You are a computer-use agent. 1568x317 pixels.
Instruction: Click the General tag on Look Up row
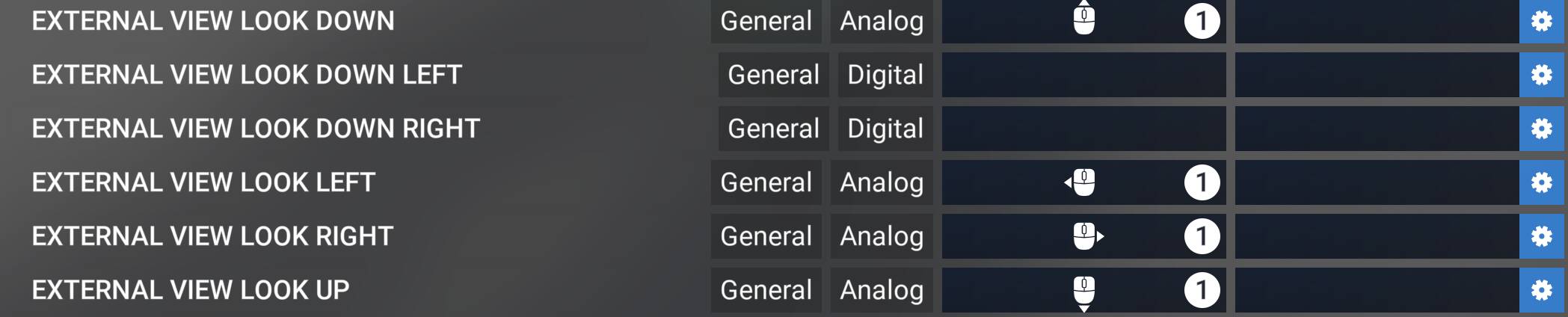[766, 290]
